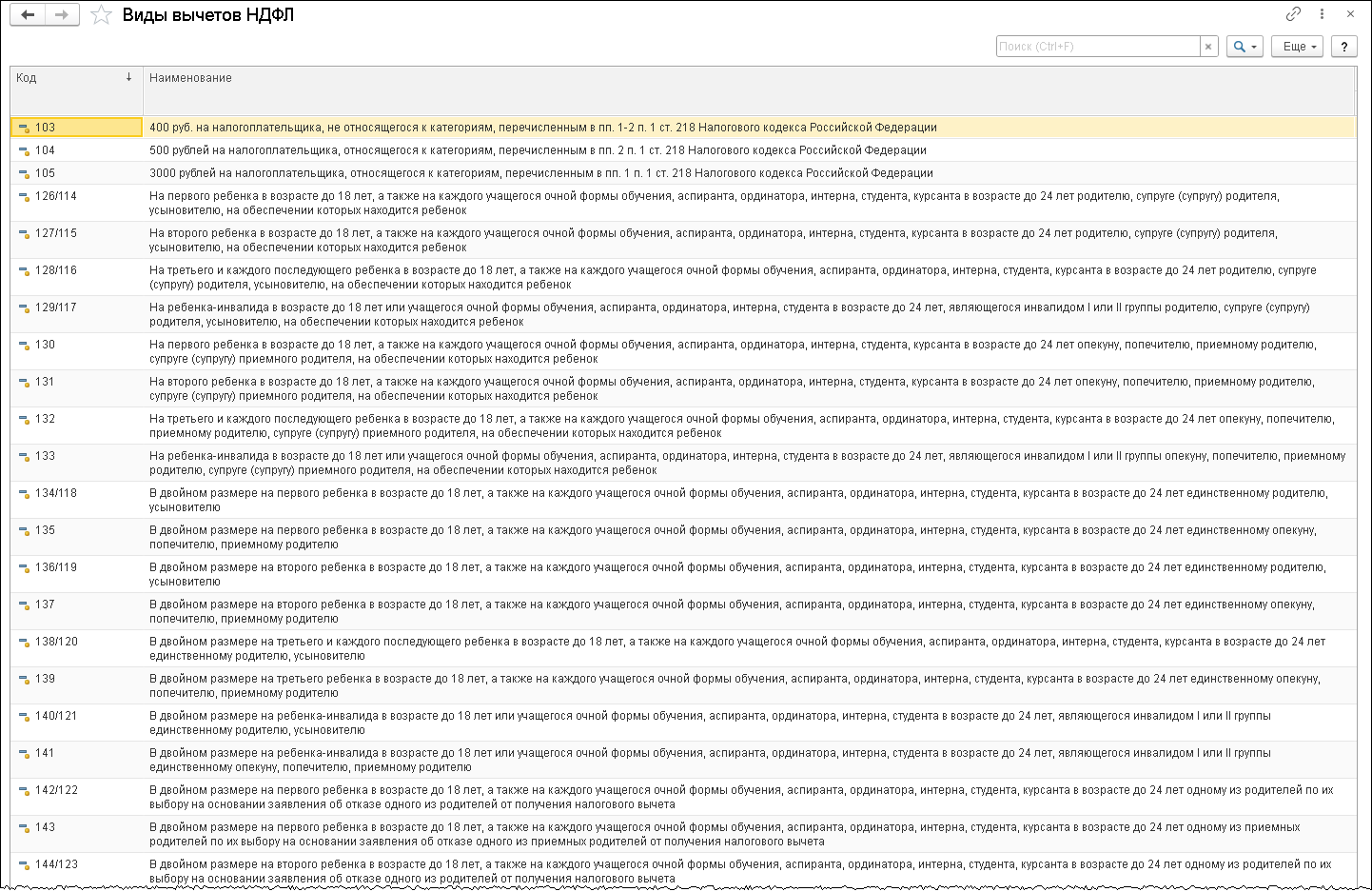
Task: Select description starting '500 рублей на налогоплательщика'
Action: (538, 150)
